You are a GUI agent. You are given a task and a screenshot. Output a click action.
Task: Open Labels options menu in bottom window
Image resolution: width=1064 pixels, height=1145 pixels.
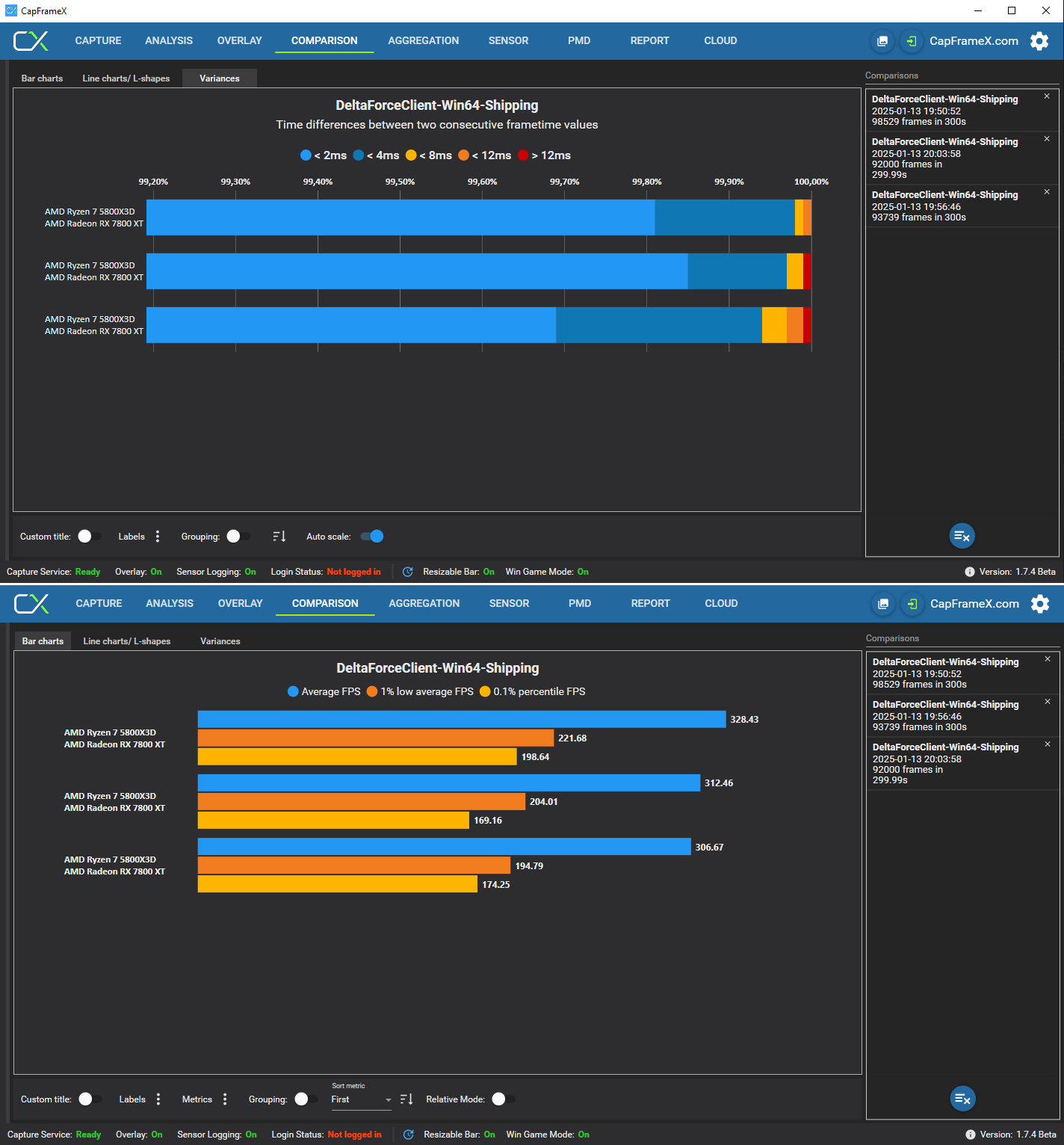tap(158, 1099)
